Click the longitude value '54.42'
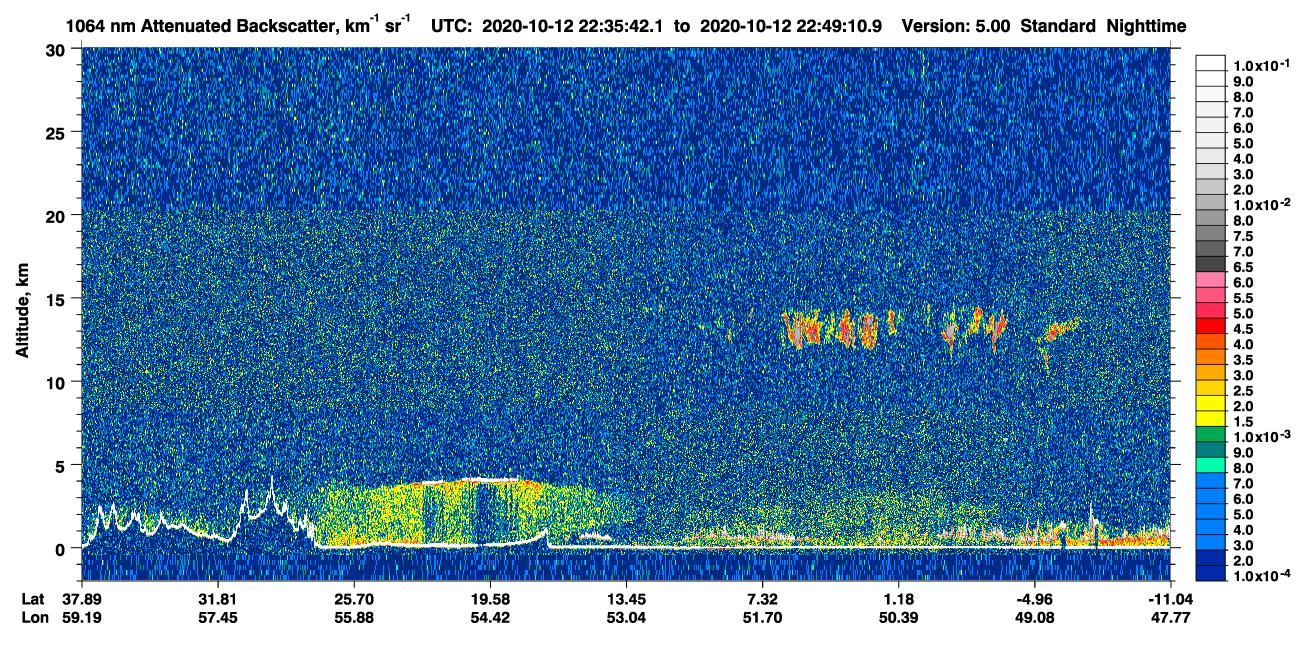The width and height of the screenshot is (1300, 667). [x=490, y=617]
